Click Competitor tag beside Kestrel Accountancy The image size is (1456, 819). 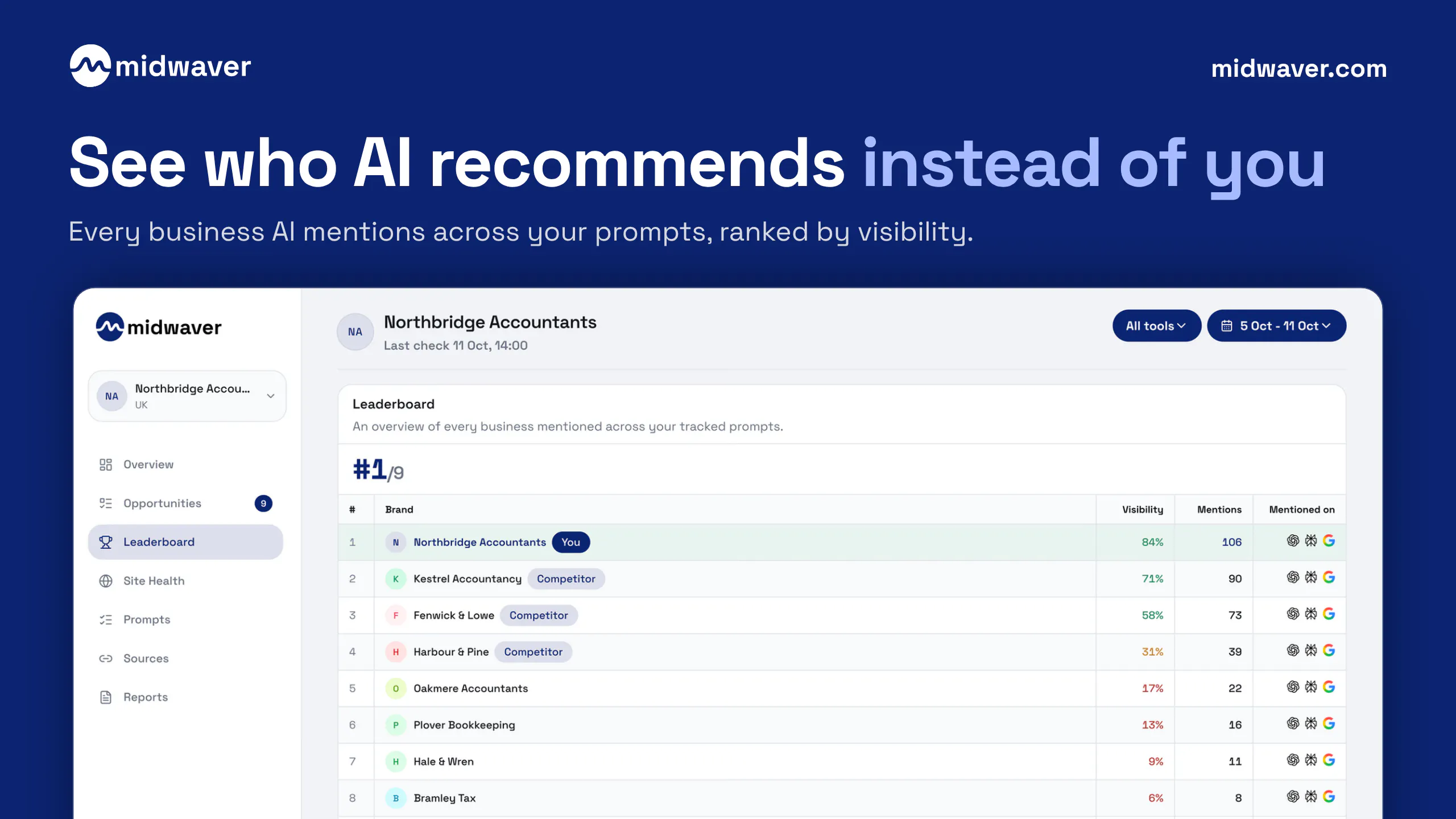[566, 579]
